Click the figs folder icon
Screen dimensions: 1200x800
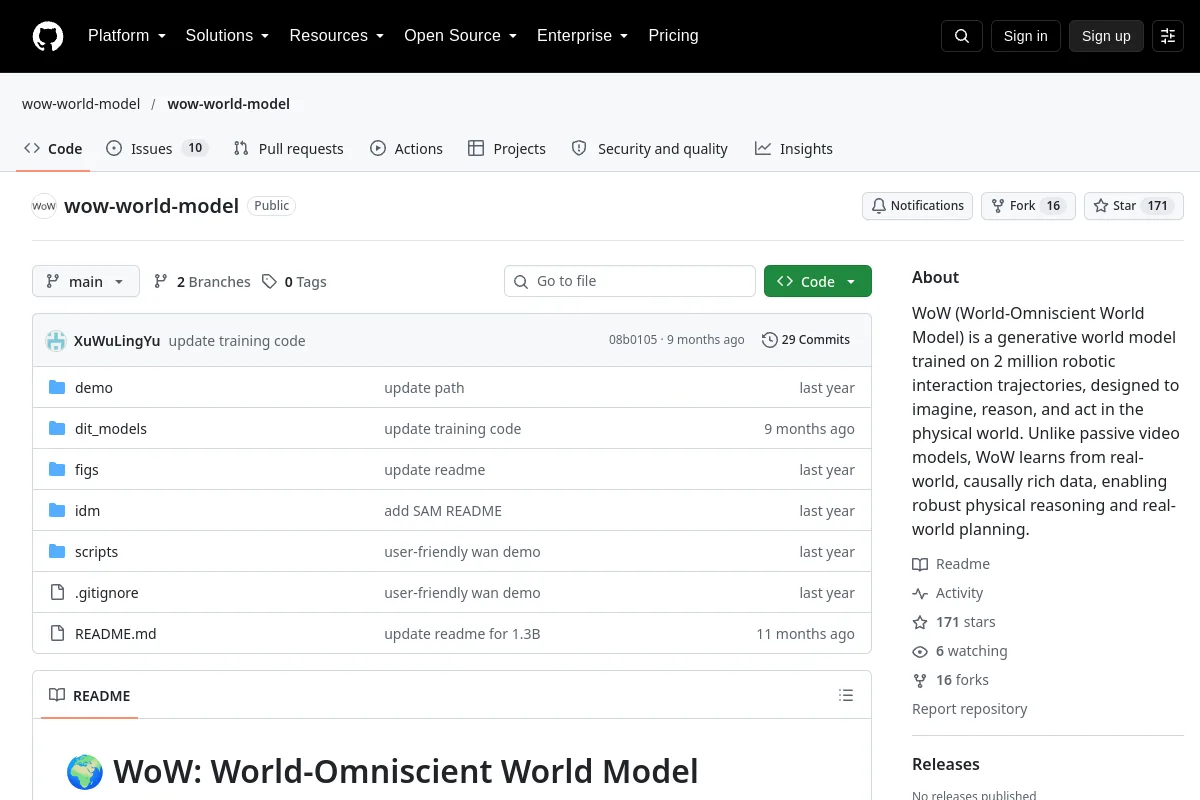click(57, 470)
